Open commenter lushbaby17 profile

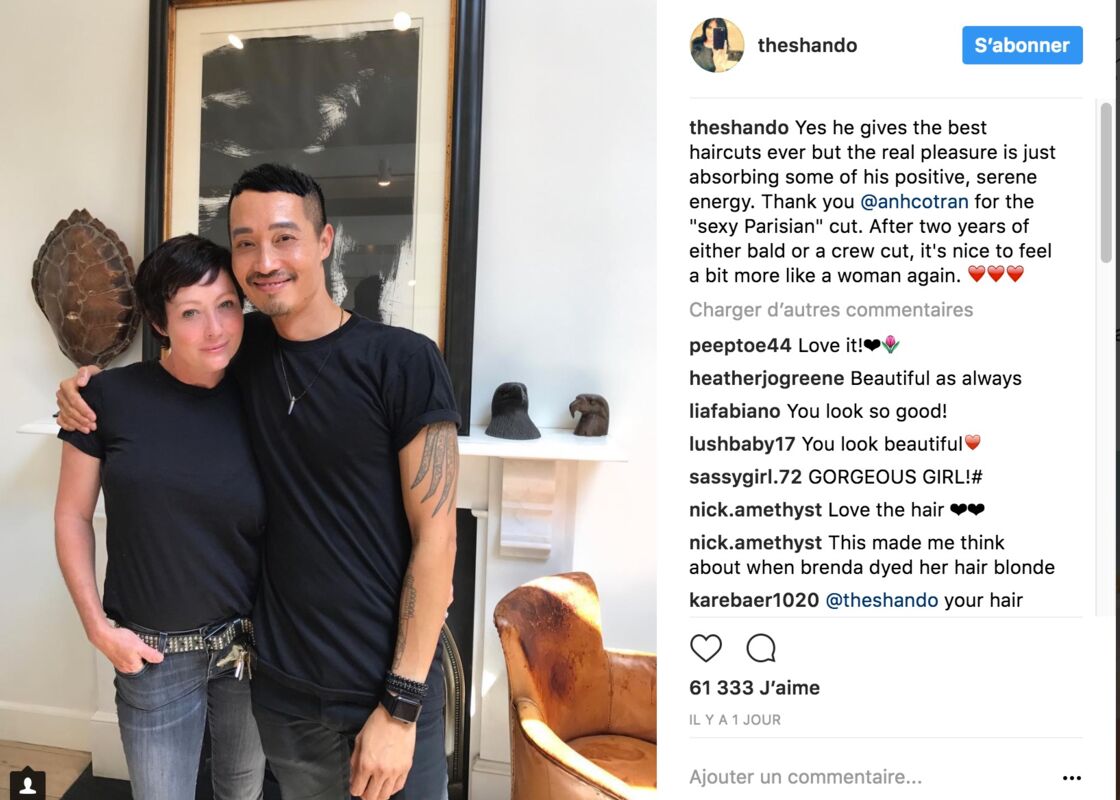click(742, 444)
